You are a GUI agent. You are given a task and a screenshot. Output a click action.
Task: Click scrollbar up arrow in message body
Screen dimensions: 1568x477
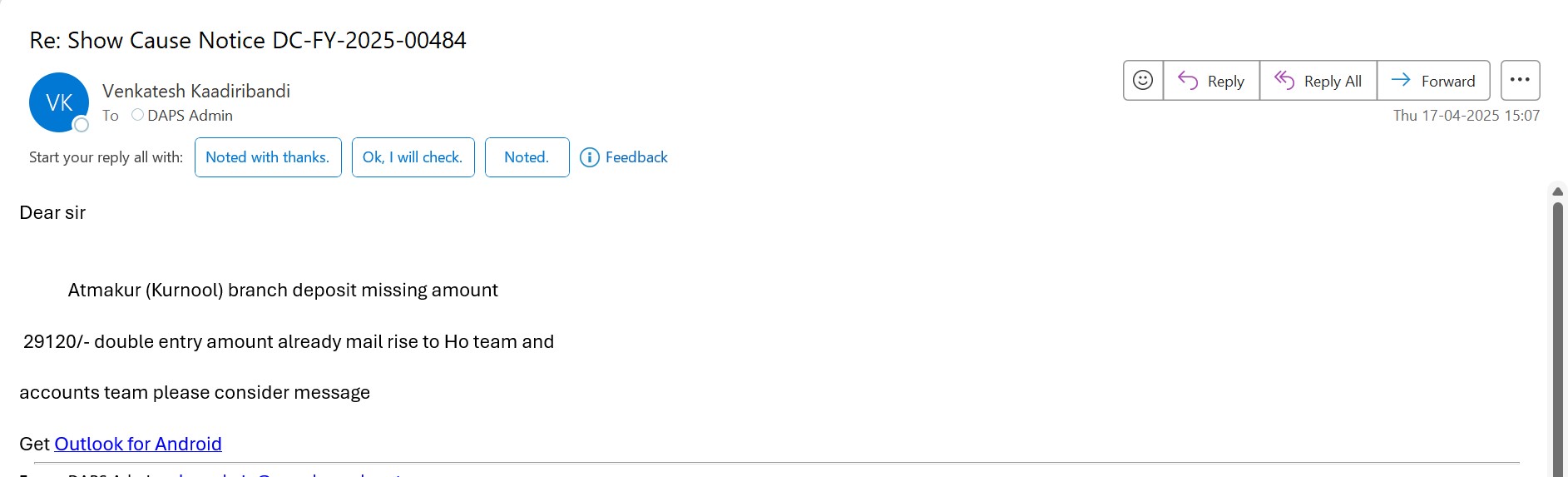coord(1558,191)
